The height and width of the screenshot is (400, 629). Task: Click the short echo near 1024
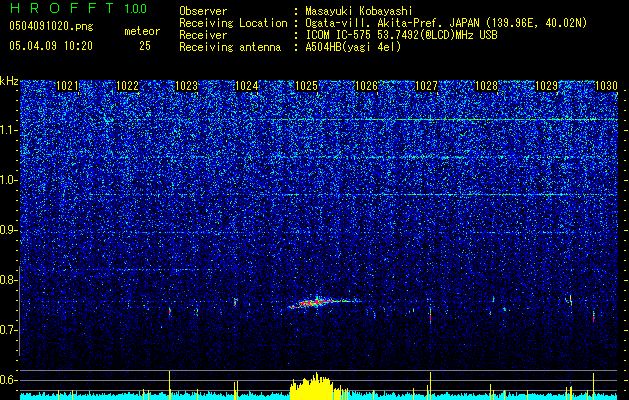click(235, 302)
